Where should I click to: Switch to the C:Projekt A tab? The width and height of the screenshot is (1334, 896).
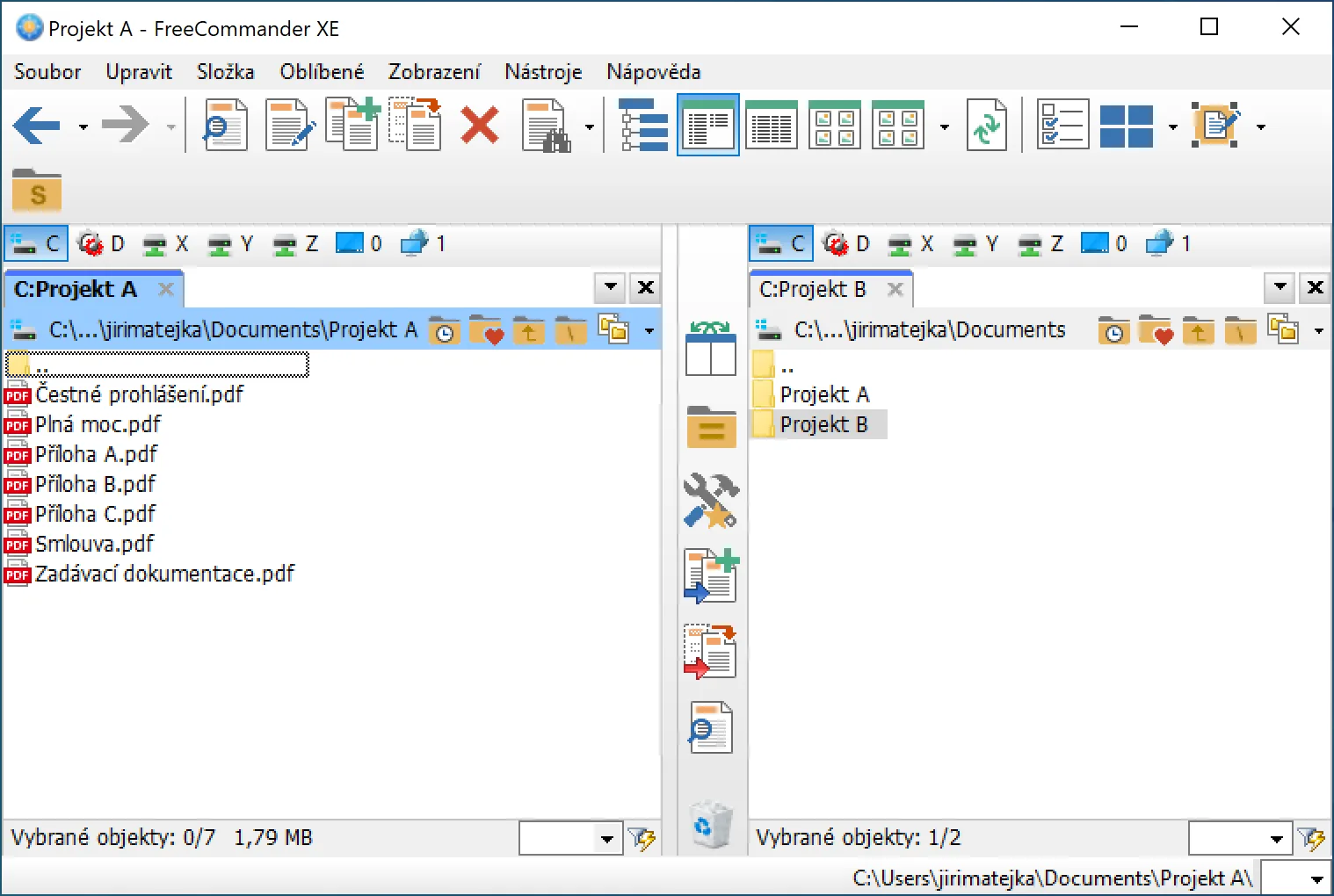[x=76, y=289]
